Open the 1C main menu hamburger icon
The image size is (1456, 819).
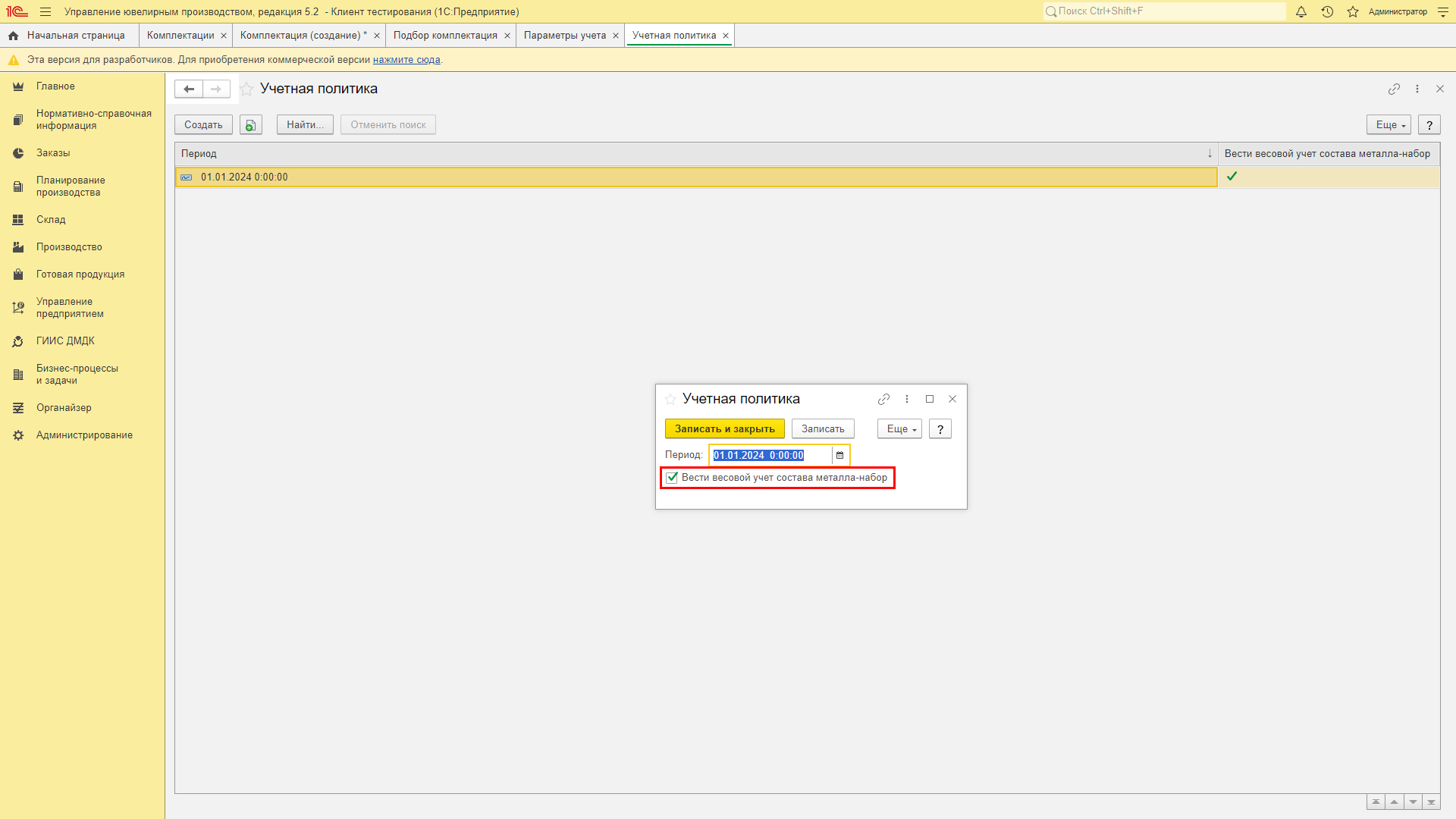coord(45,11)
